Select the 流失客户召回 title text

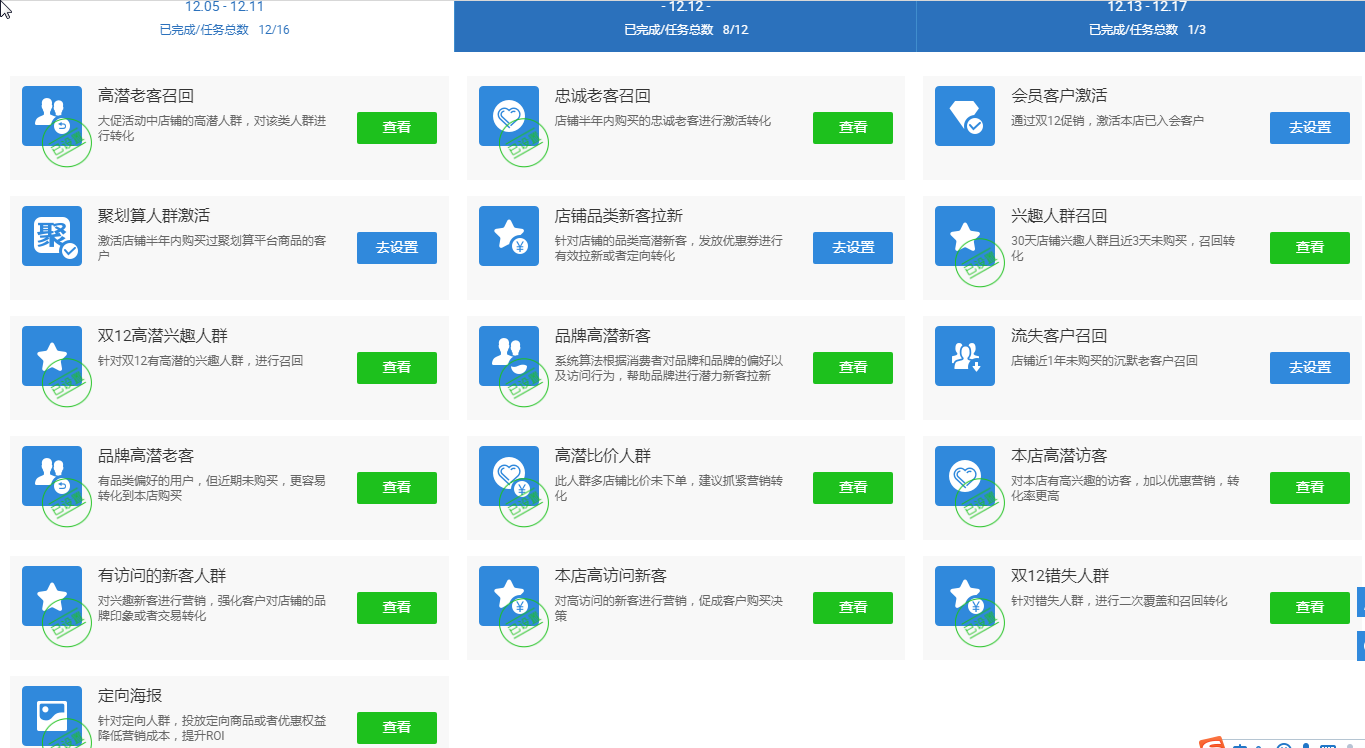pos(1059,336)
